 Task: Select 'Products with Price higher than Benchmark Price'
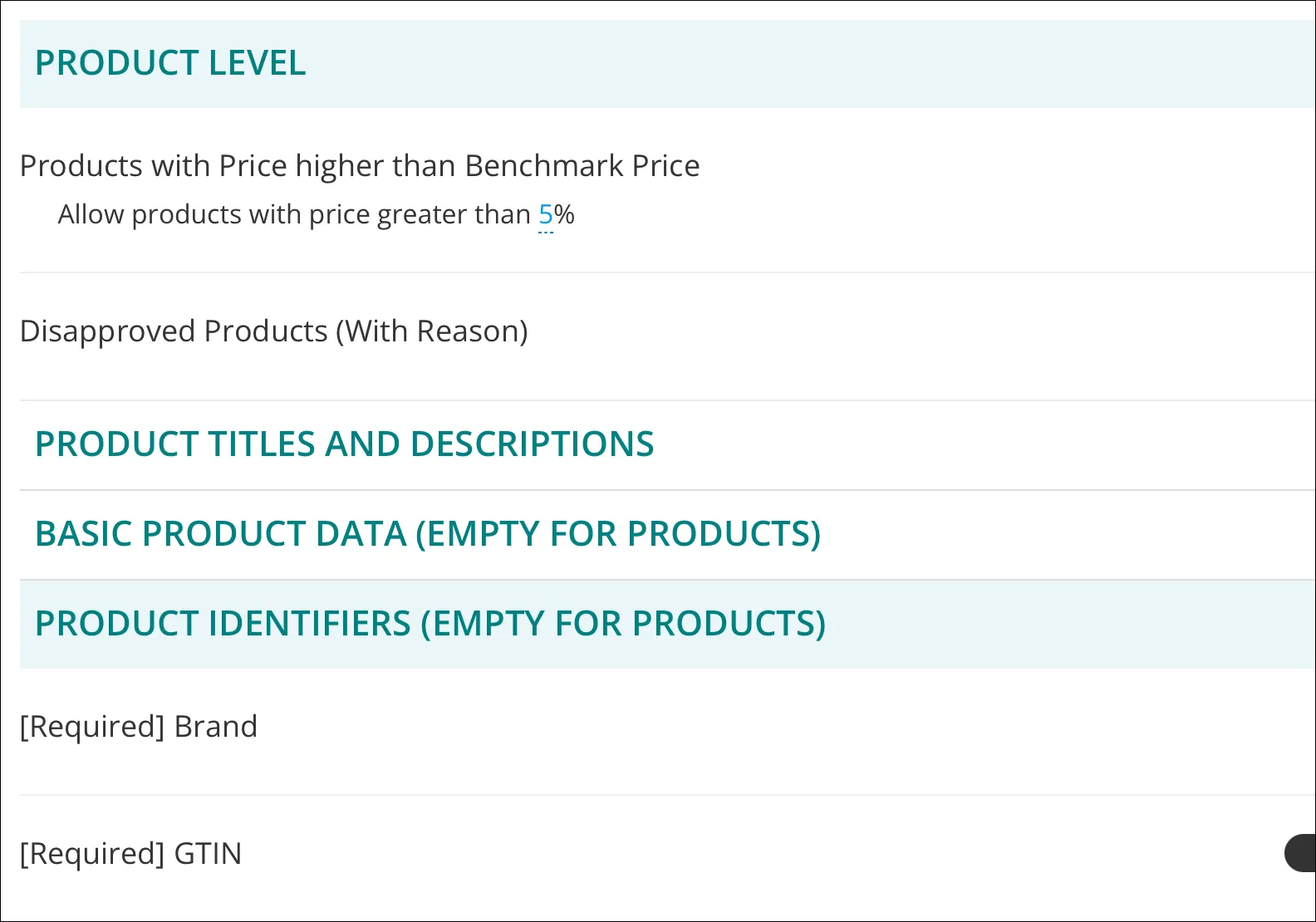tap(359, 166)
